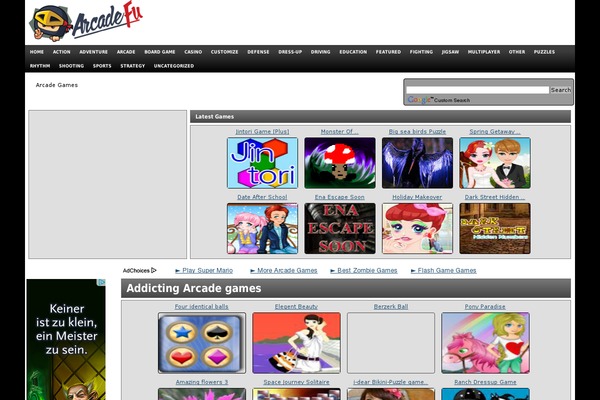This screenshot has height=400, width=600.
Task: Click the Big sea birds puzzle thumbnail
Action: (x=417, y=163)
